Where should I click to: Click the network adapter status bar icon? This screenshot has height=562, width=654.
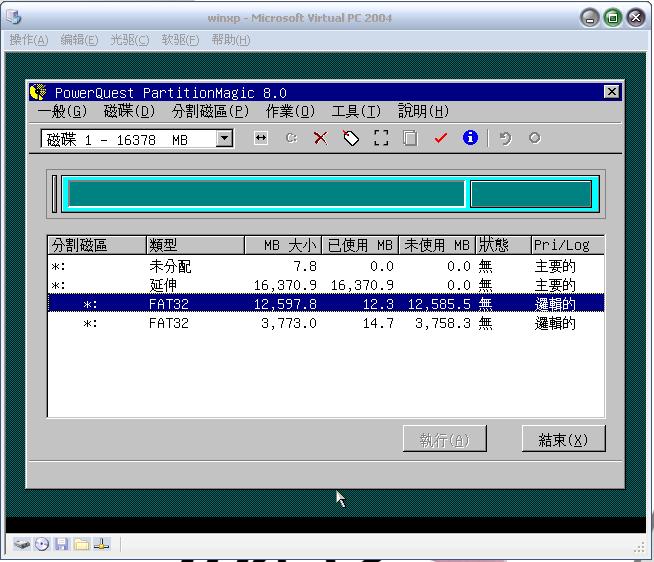click(101, 544)
